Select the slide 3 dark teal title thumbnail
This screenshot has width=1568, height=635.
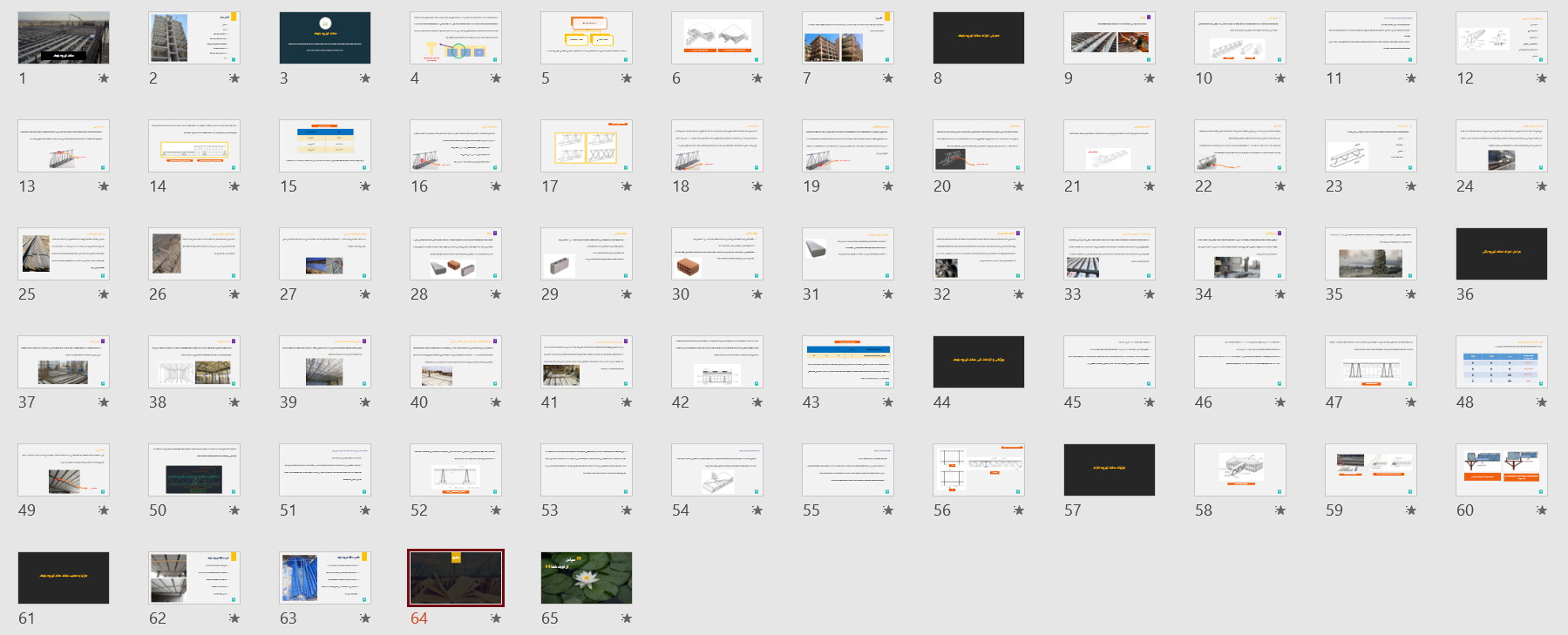click(x=325, y=37)
